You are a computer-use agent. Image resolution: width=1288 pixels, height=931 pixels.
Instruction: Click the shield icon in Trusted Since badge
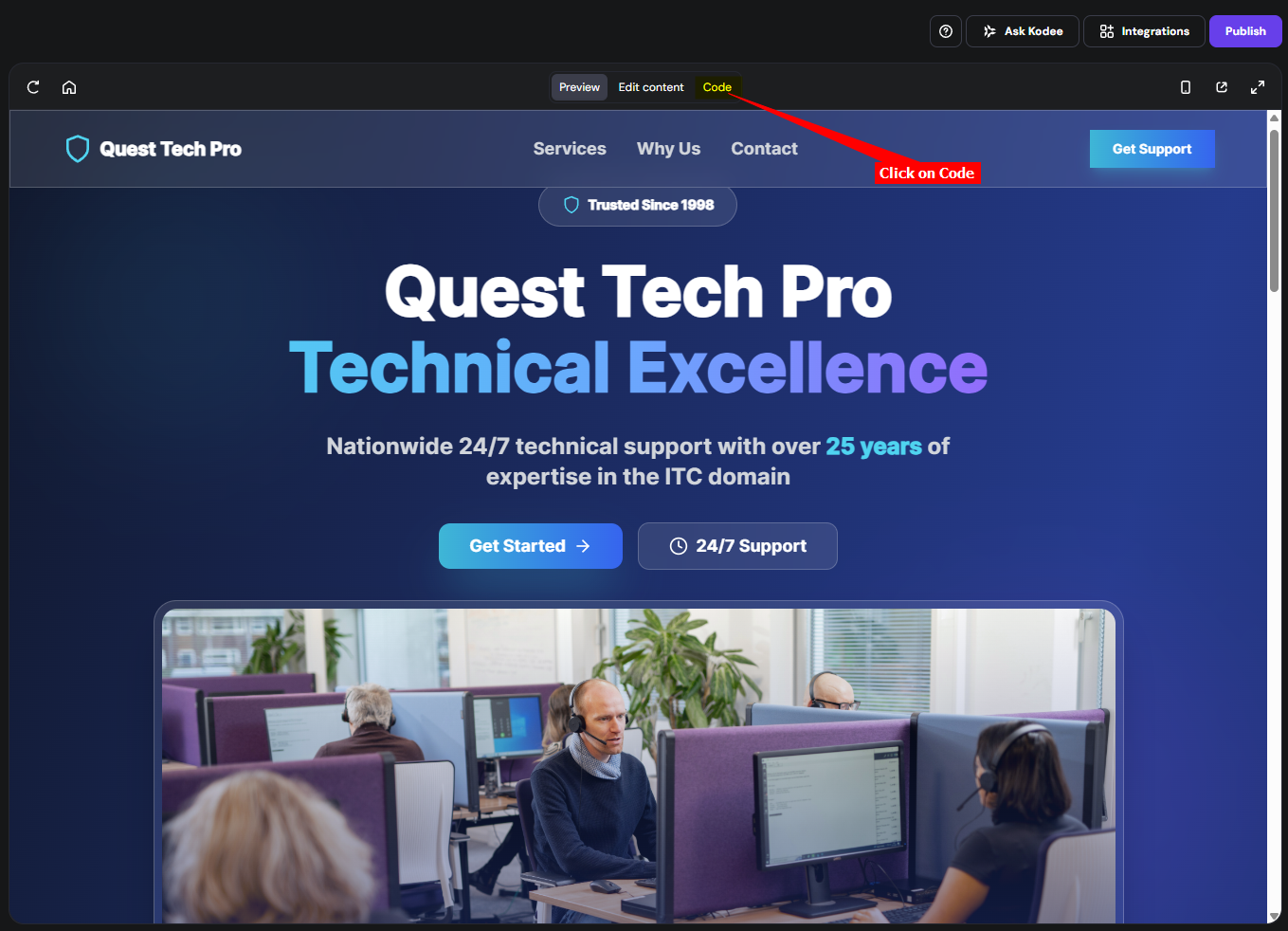coord(571,205)
